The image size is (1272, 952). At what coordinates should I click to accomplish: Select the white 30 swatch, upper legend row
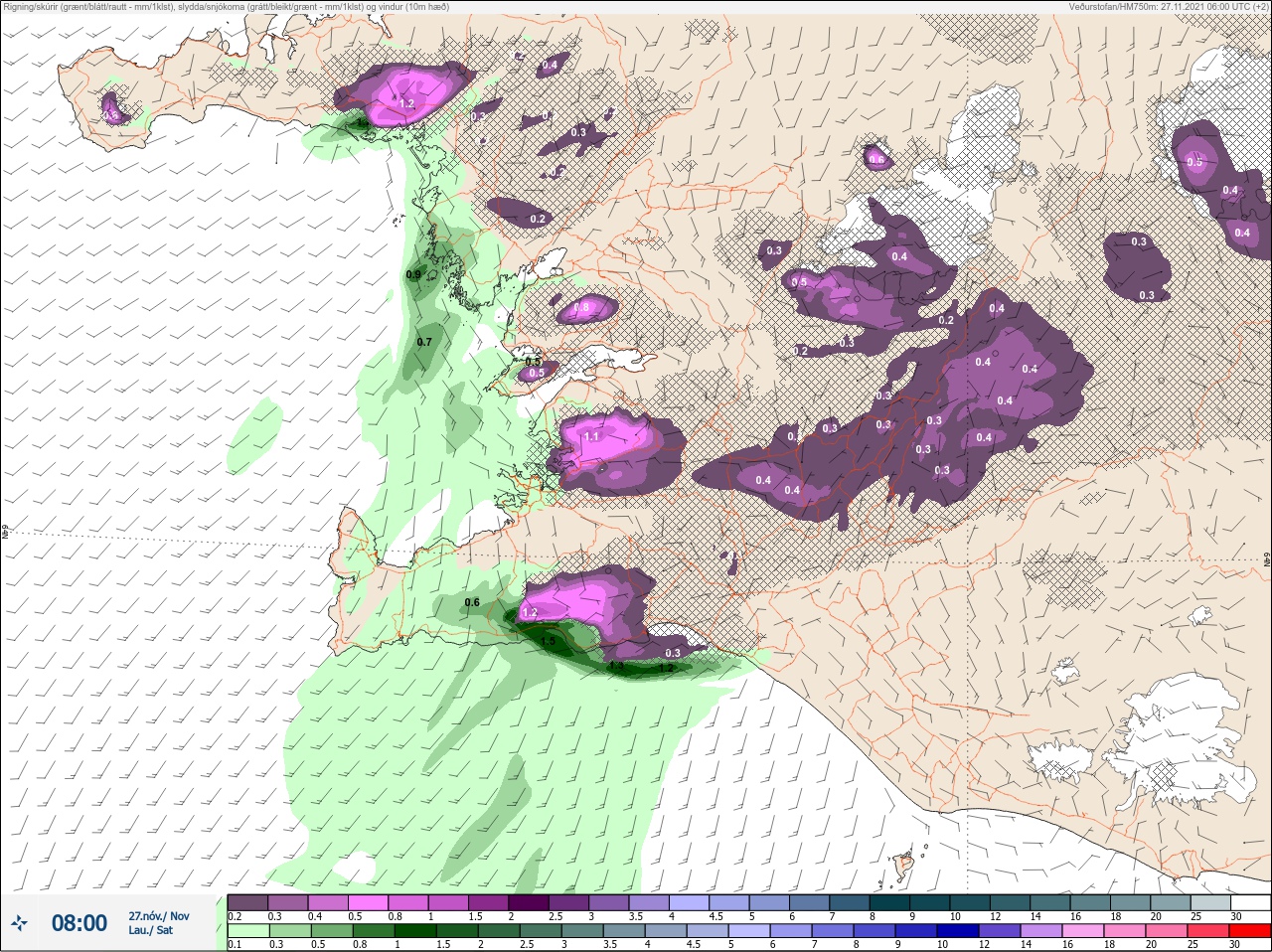[1250, 902]
